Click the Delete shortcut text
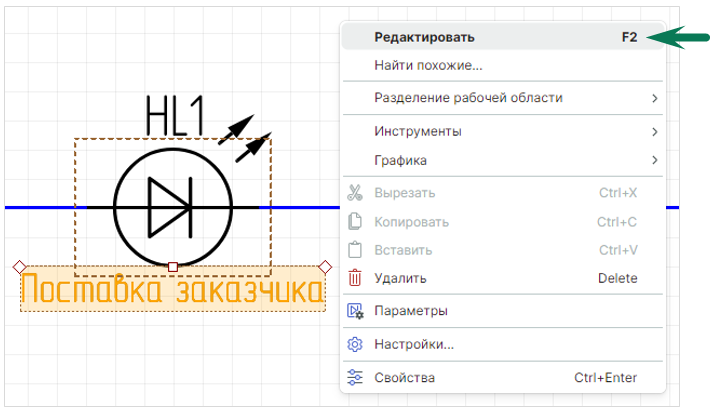 [x=617, y=278]
